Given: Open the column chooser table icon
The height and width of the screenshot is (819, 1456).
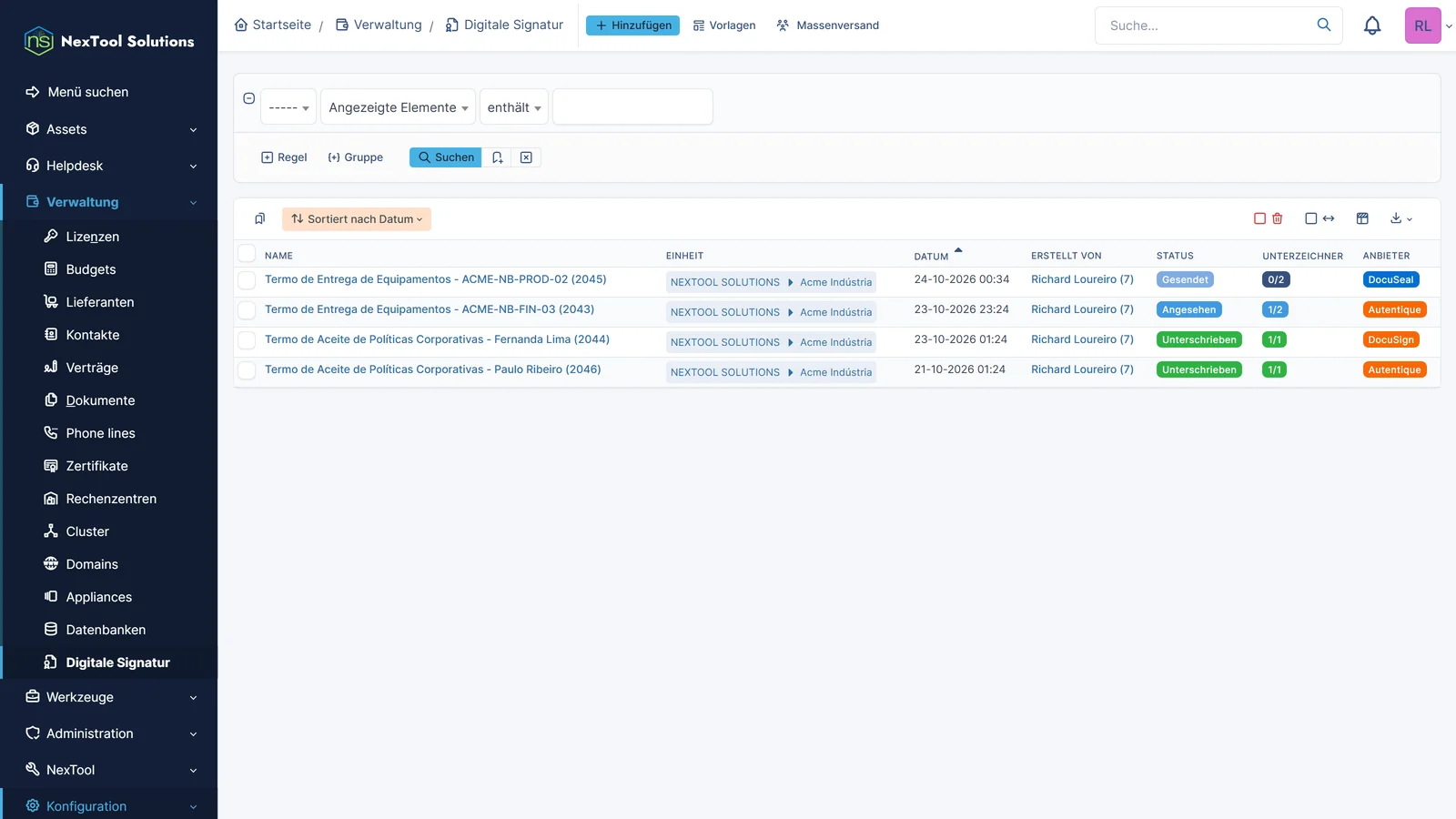Looking at the screenshot, I should click(x=1362, y=218).
